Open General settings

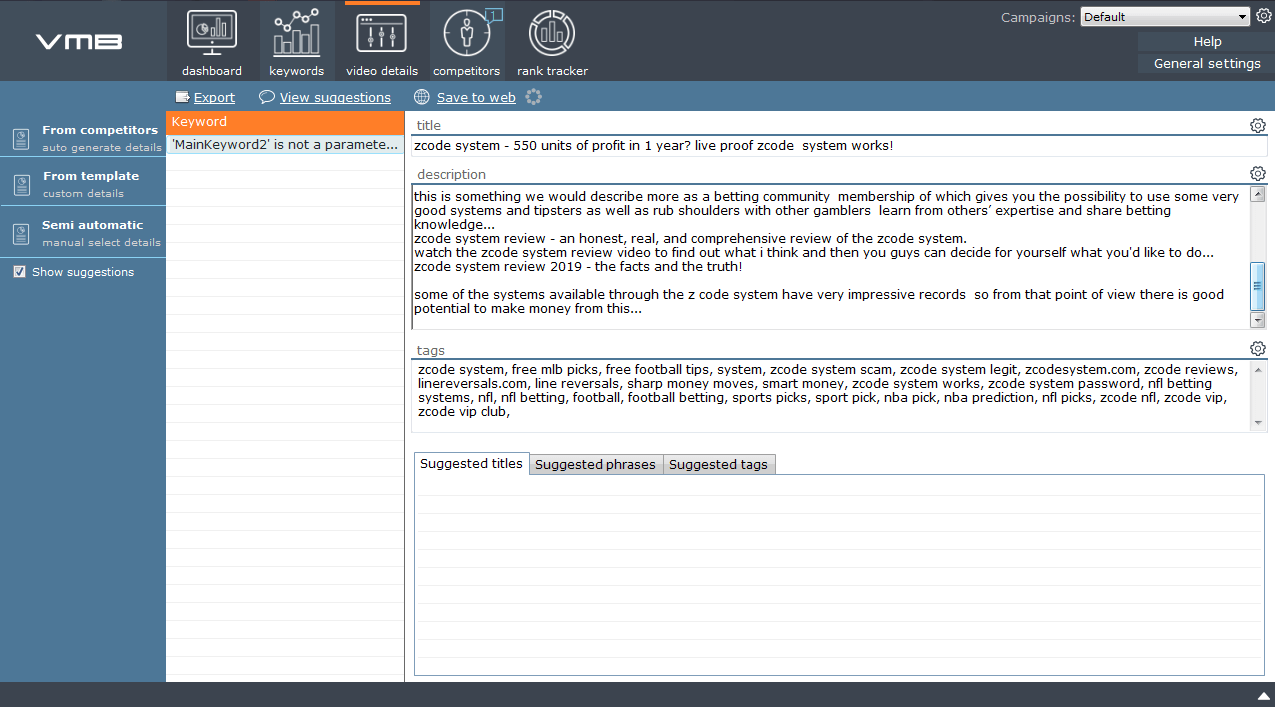coord(1206,64)
